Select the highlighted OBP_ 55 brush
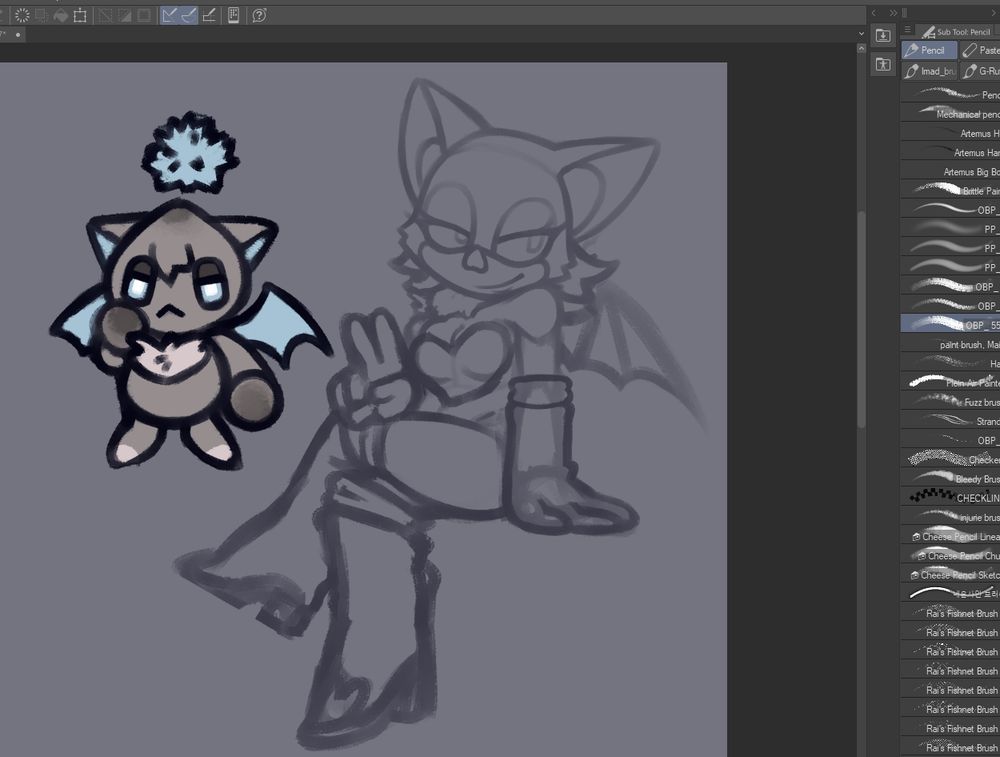Image resolution: width=1000 pixels, height=757 pixels. pyautogui.click(x=950, y=324)
